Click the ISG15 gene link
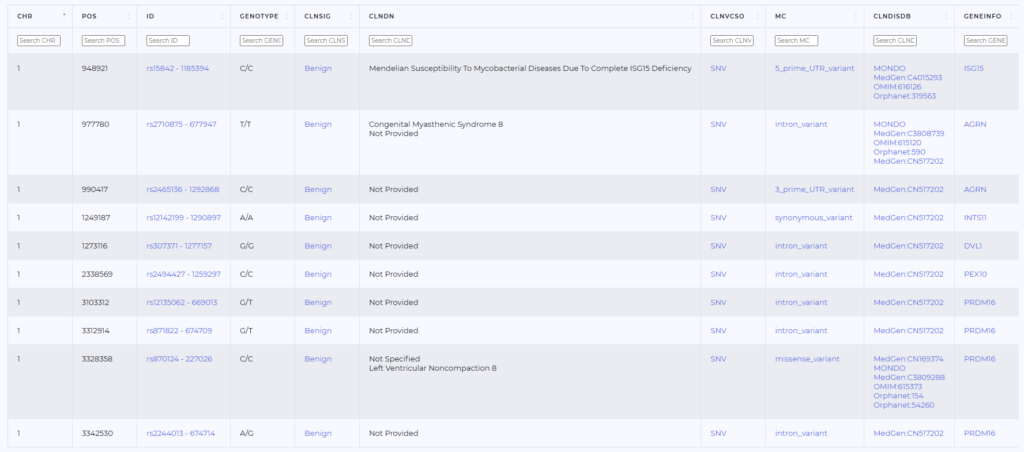This screenshot has width=1024, height=452. pyautogui.click(x=974, y=69)
